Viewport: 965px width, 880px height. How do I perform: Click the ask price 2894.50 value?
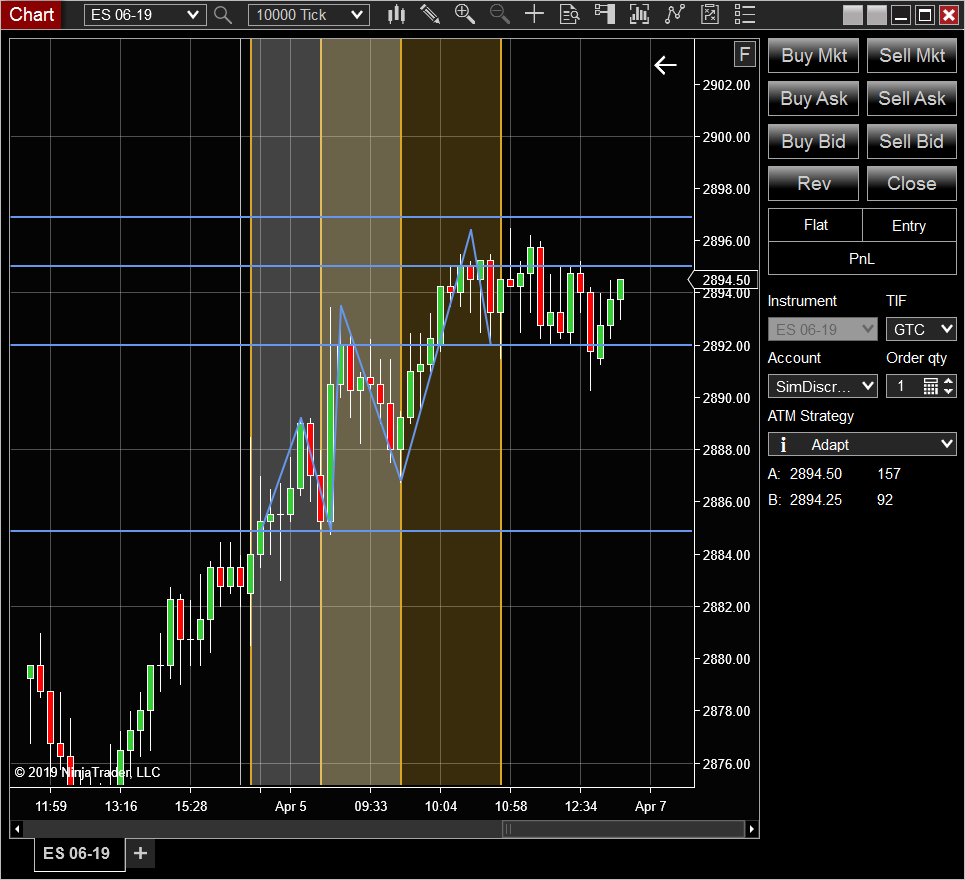pyautogui.click(x=815, y=474)
